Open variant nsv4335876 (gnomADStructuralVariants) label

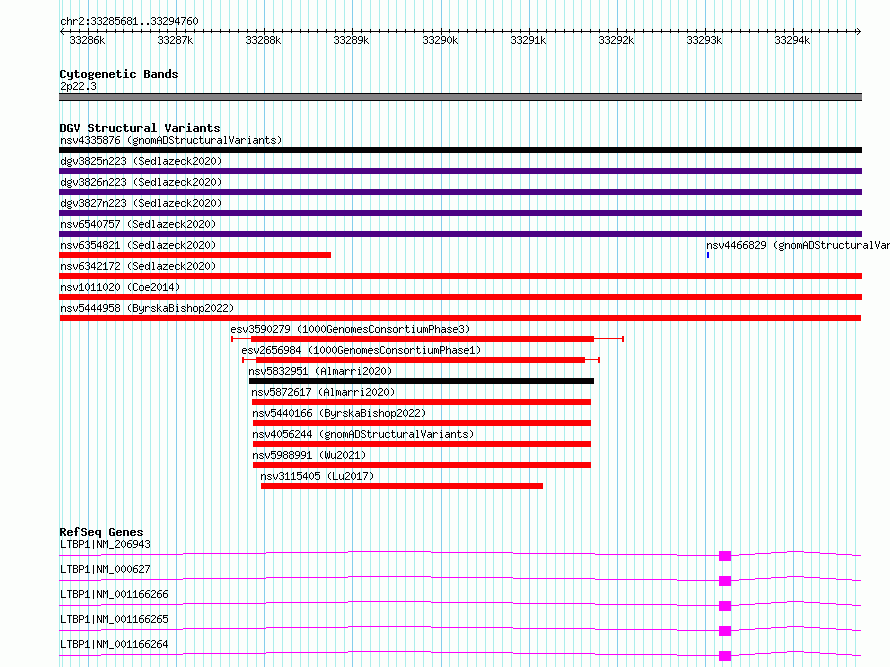(x=171, y=140)
